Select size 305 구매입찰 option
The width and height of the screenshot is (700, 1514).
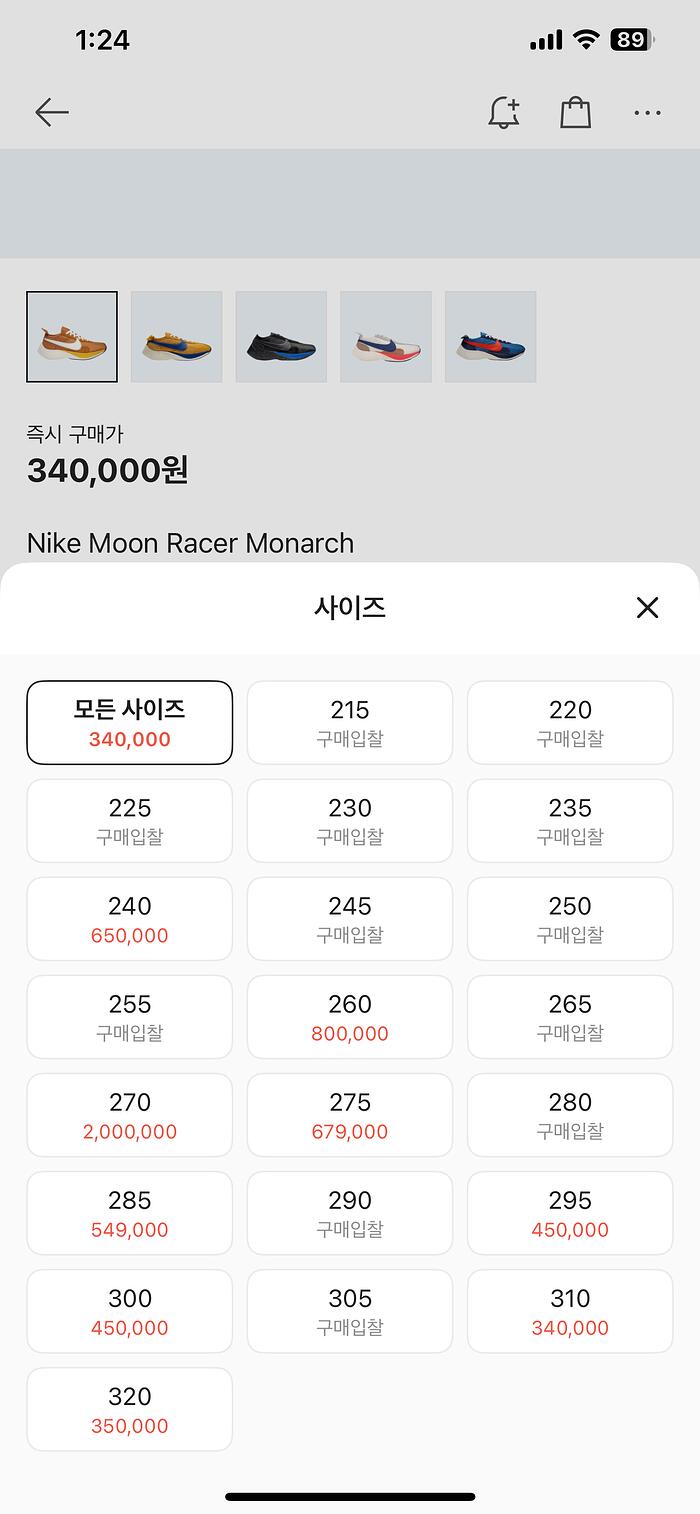(x=350, y=1311)
